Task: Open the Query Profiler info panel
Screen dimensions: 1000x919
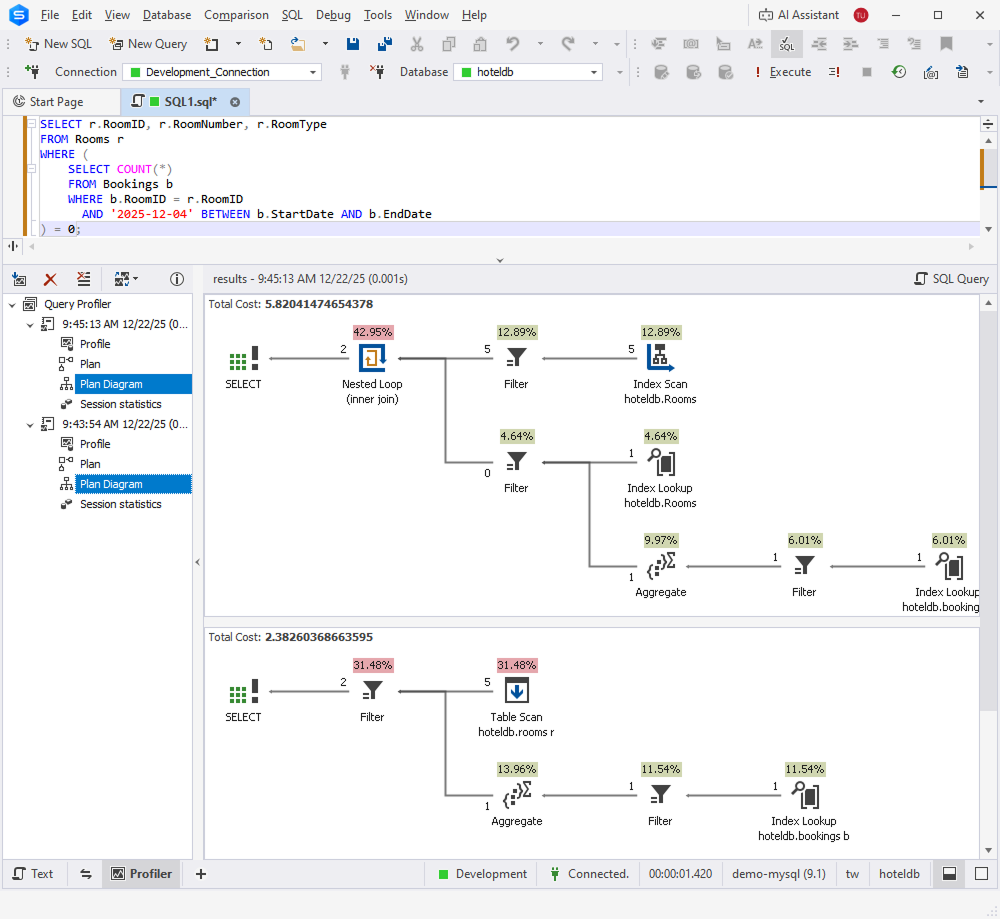Action: click(x=177, y=279)
